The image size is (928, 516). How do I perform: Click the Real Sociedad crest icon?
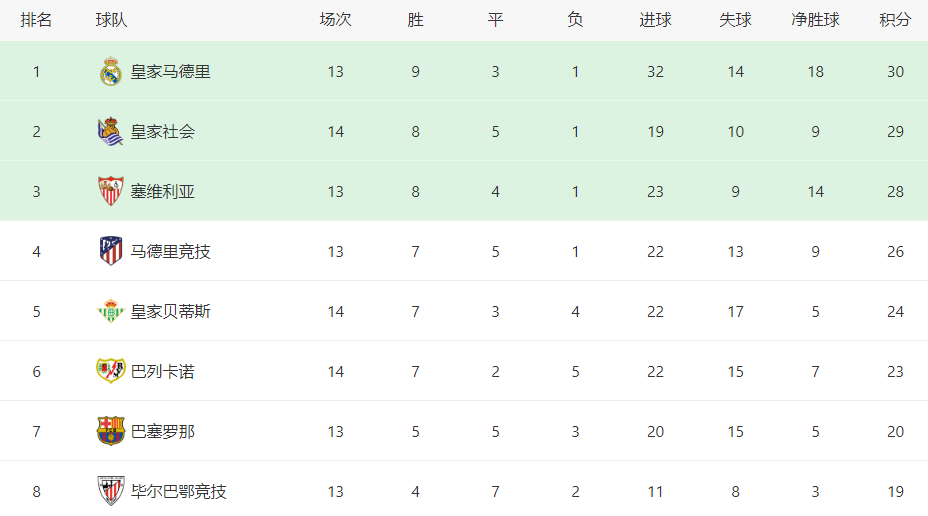coord(111,131)
